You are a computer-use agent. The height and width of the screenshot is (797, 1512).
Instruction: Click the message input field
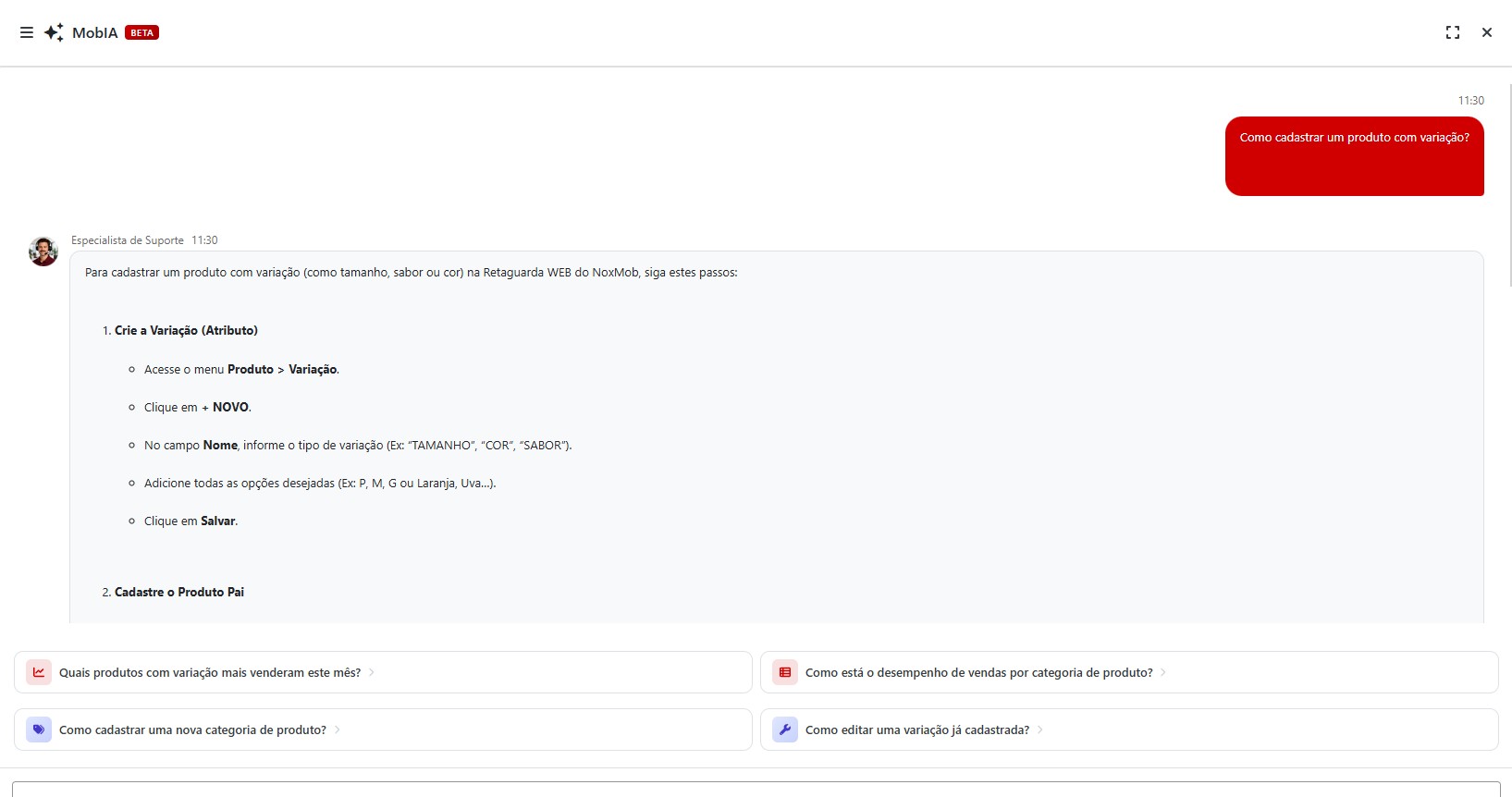756,789
